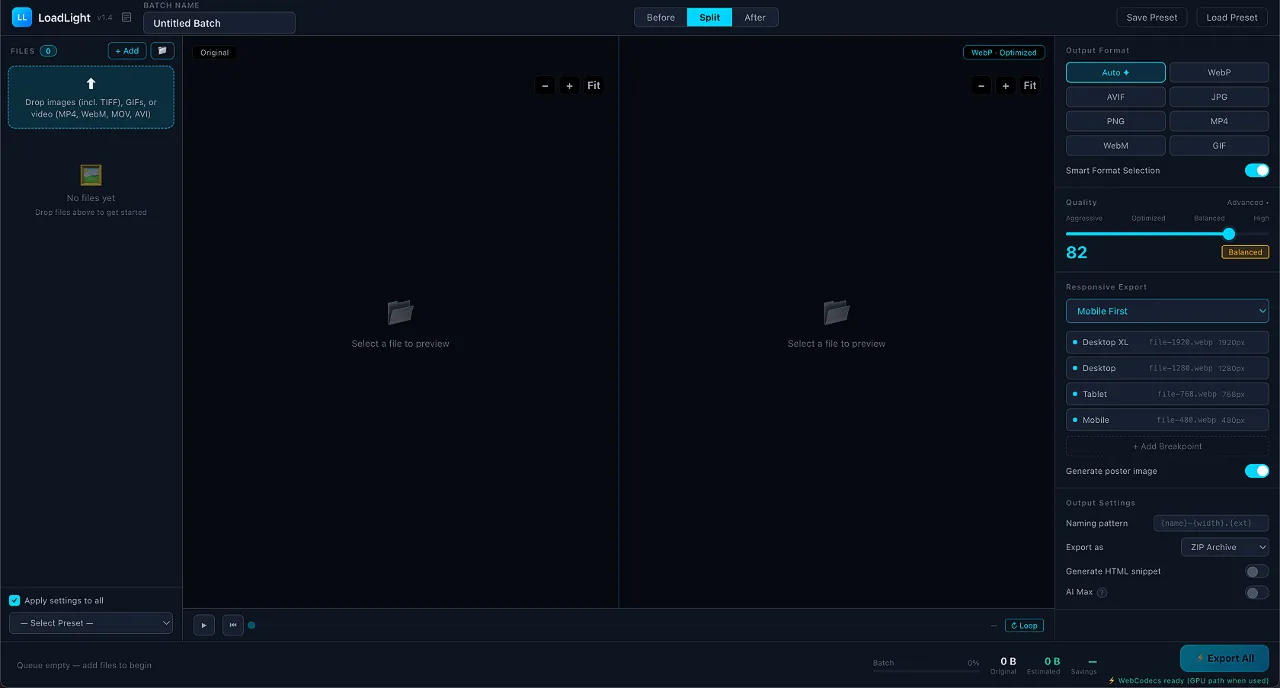Toggle Generate poster image switch
1280x688 pixels.
pos(1257,471)
